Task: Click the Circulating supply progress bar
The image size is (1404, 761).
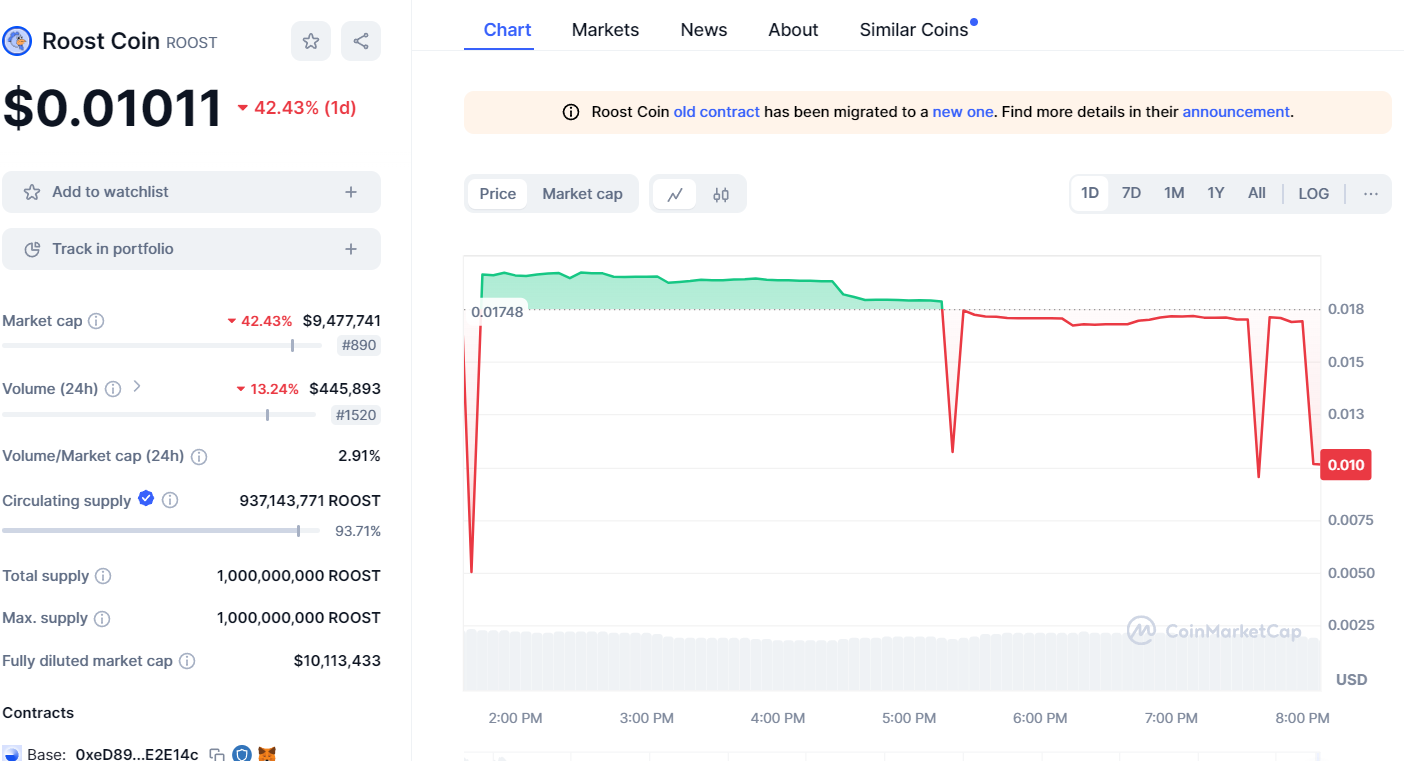Action: point(161,531)
